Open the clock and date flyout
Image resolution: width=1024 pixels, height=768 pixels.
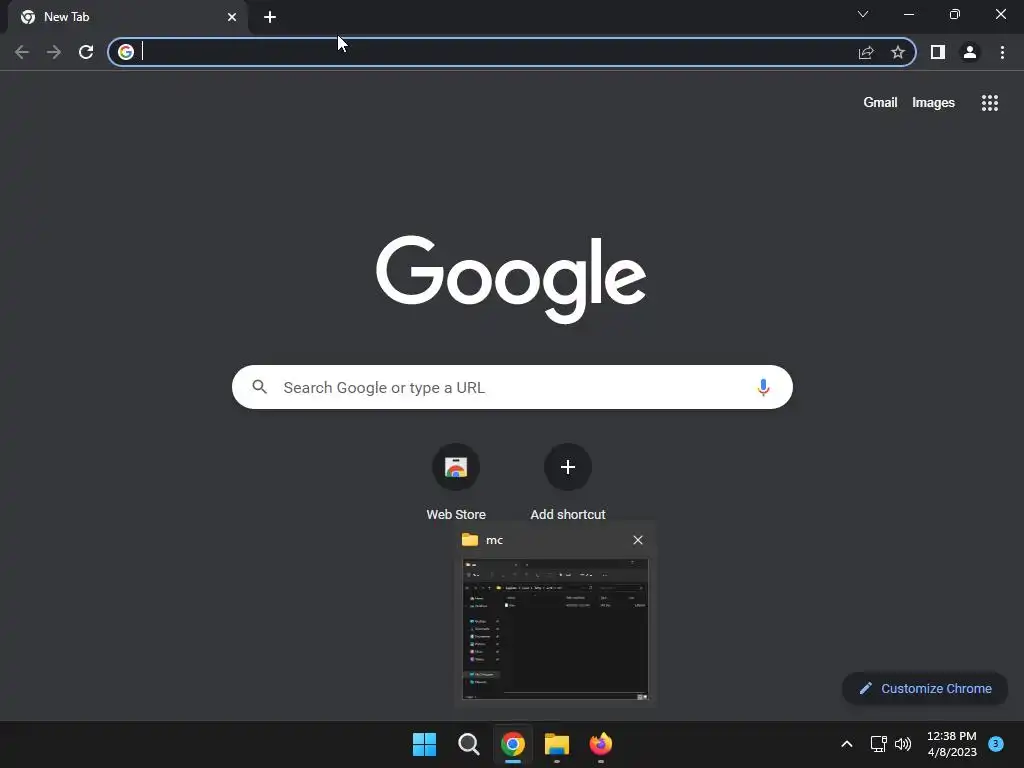tap(952, 744)
